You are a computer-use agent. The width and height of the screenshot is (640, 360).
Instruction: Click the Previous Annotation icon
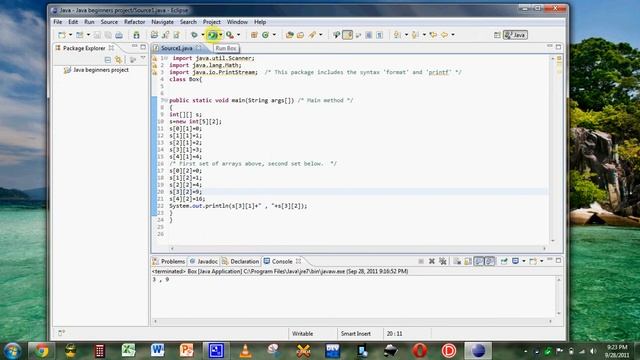416,35
